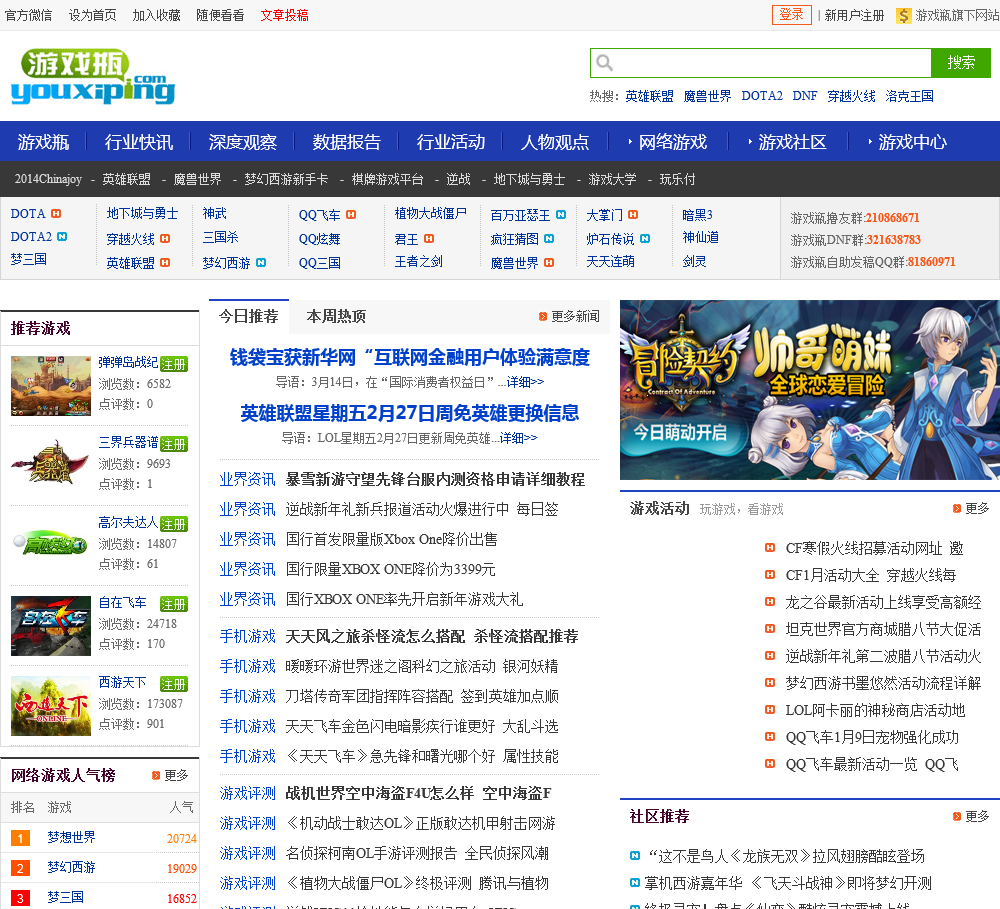Open 行业快讯 in main navigation

pos(139,142)
